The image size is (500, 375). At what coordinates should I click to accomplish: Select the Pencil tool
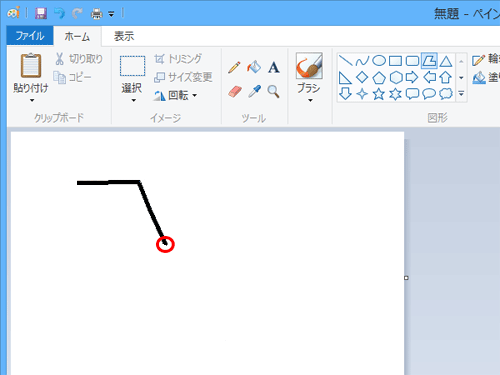point(234,67)
